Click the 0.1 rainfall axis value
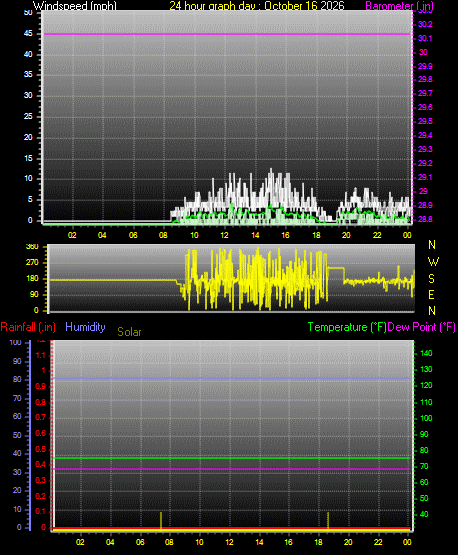The width and height of the screenshot is (458, 555). 41,511
